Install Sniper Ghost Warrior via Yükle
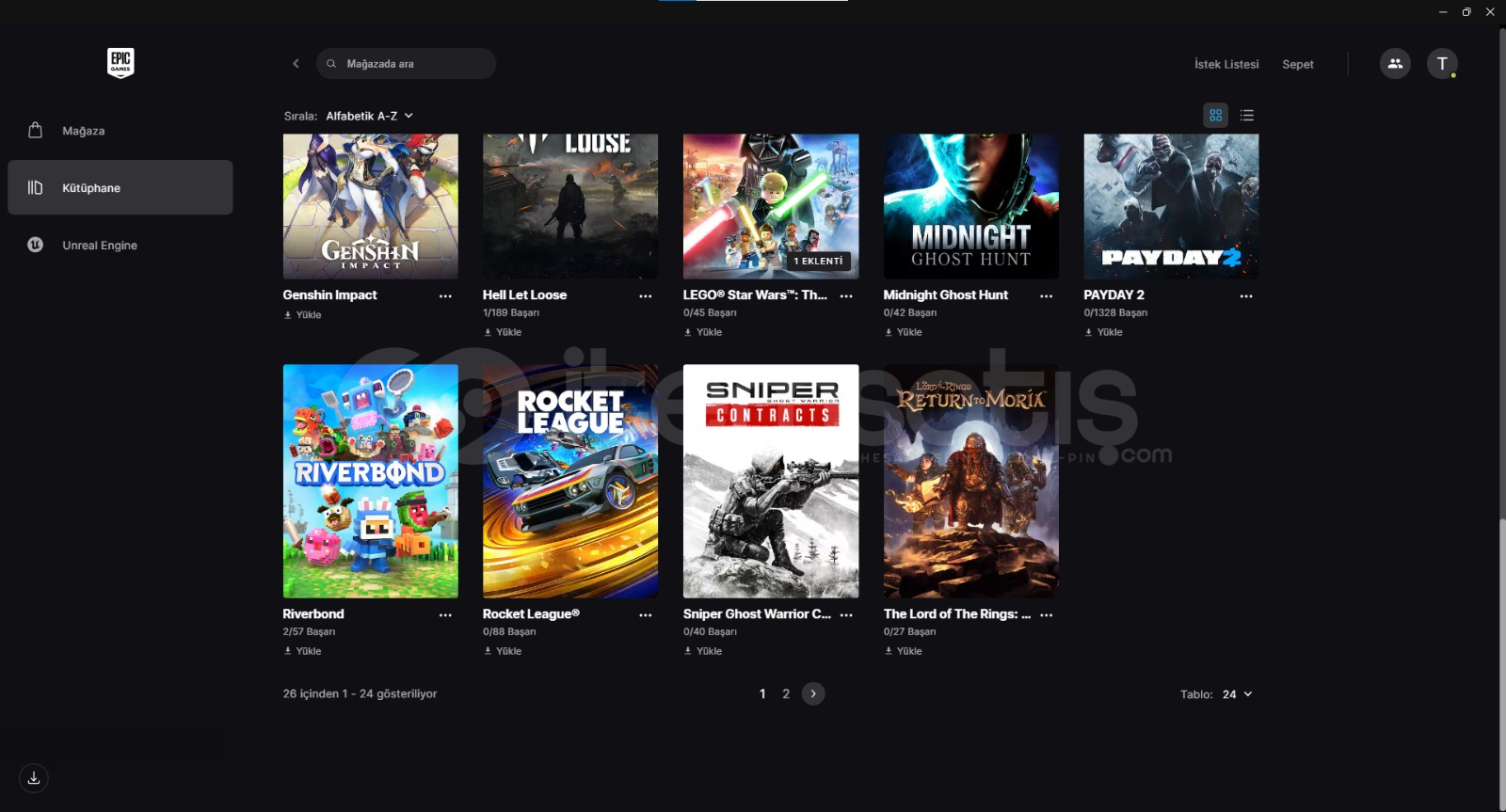 (x=703, y=651)
